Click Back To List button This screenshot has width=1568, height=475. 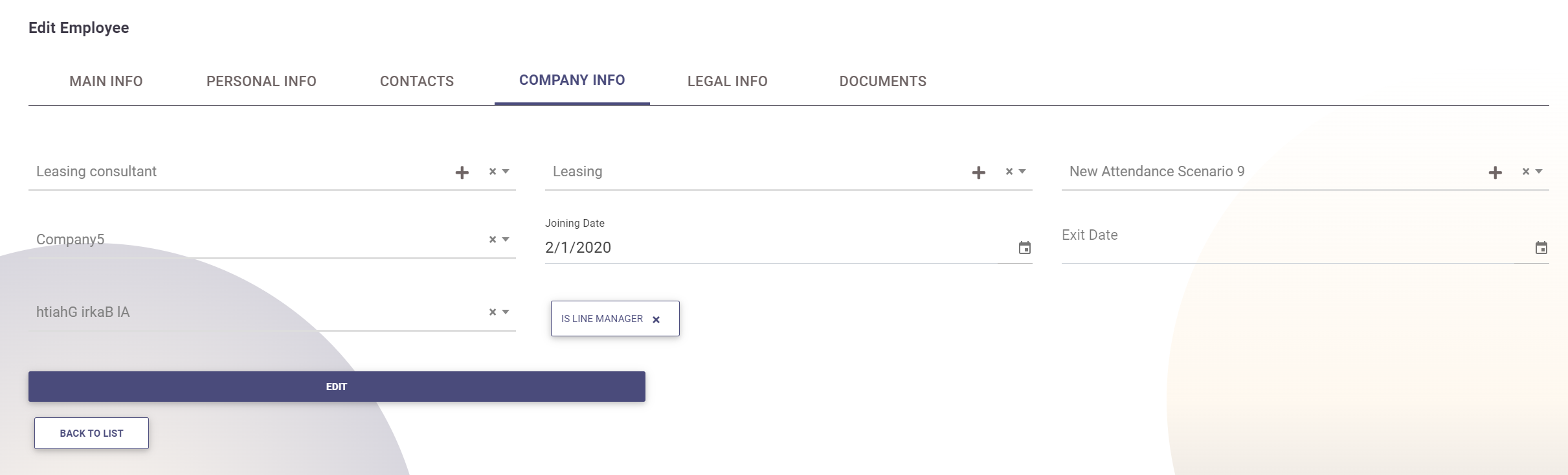click(x=91, y=434)
